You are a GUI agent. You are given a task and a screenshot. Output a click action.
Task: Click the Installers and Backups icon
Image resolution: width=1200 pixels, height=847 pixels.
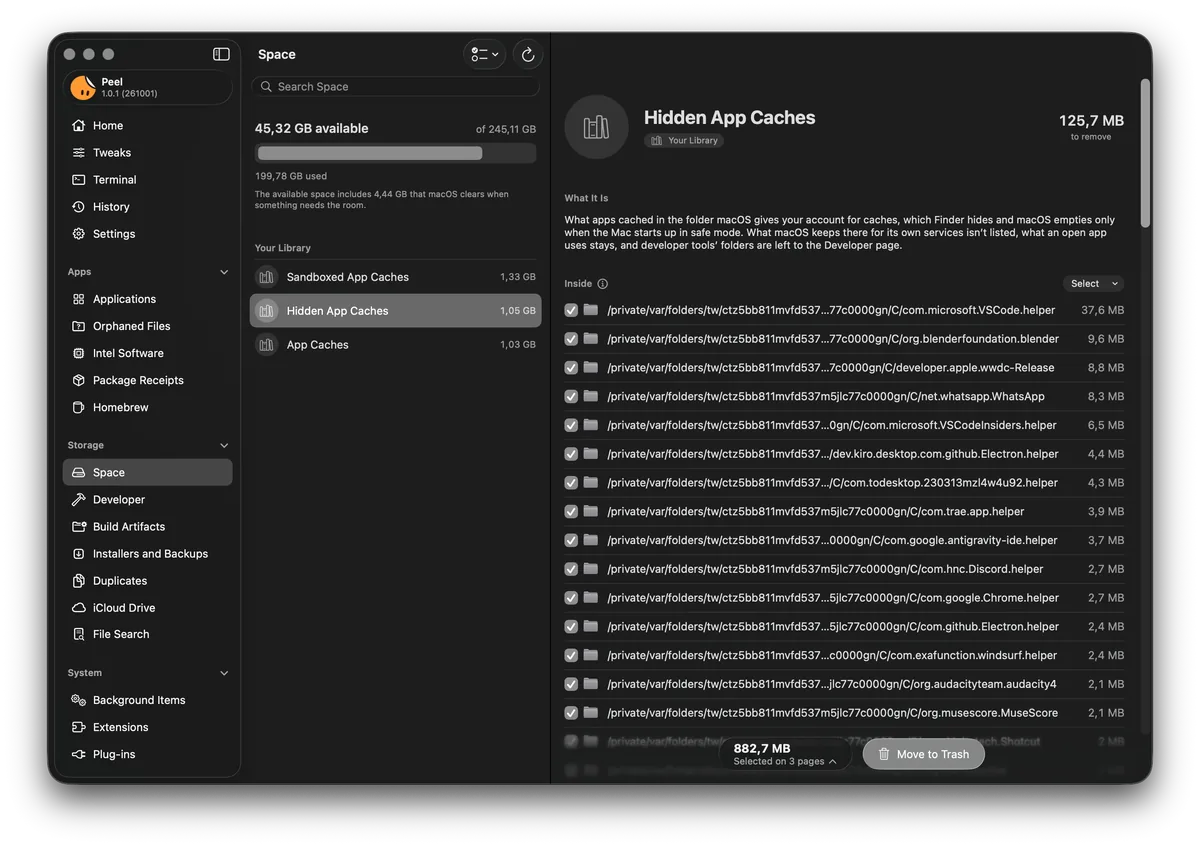point(79,553)
